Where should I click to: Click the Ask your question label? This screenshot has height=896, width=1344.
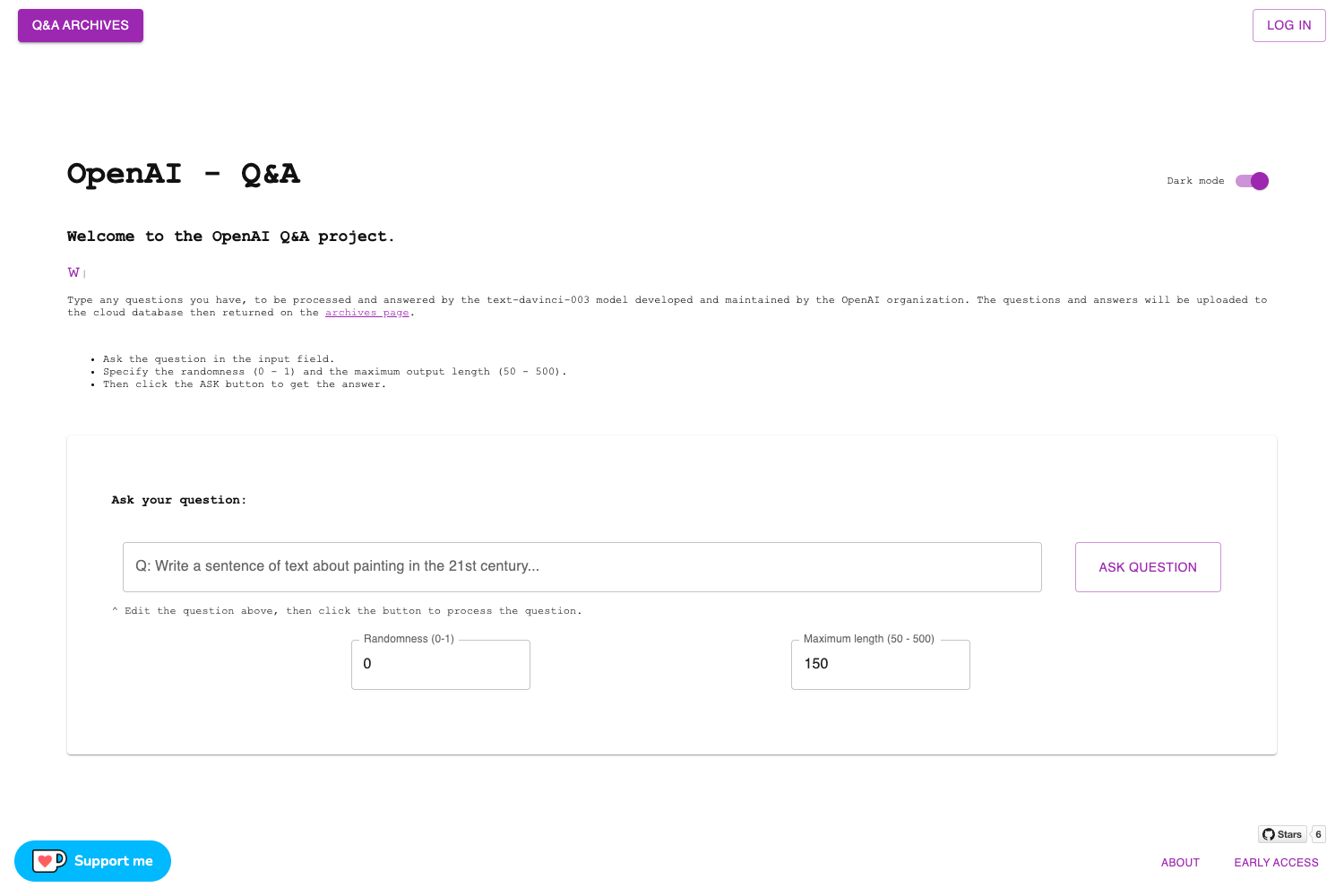pos(179,500)
